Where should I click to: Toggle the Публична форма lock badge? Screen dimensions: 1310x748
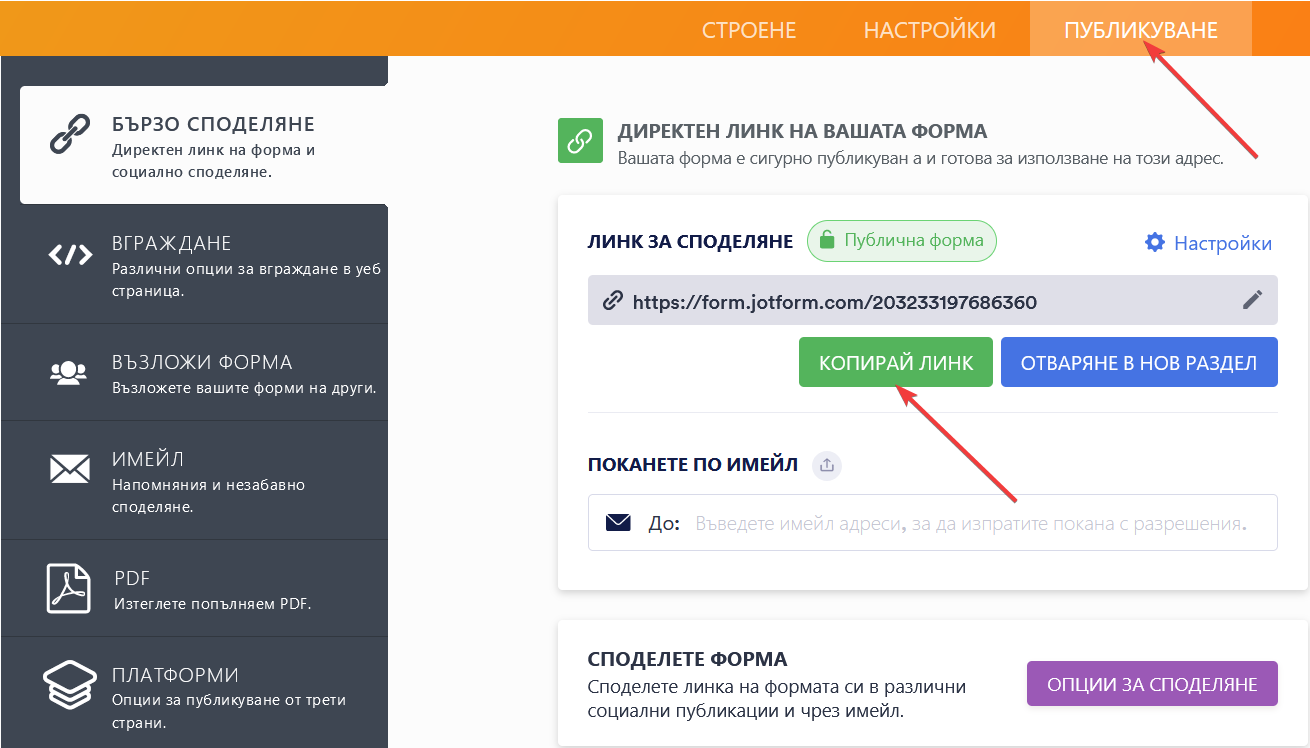point(901,241)
